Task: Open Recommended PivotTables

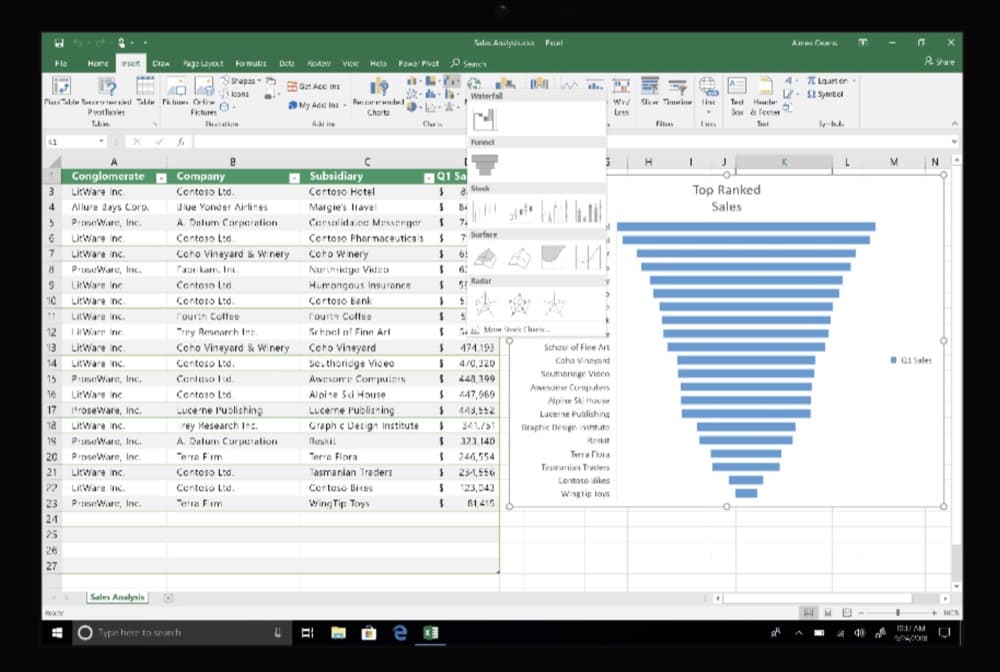Action: [106, 96]
